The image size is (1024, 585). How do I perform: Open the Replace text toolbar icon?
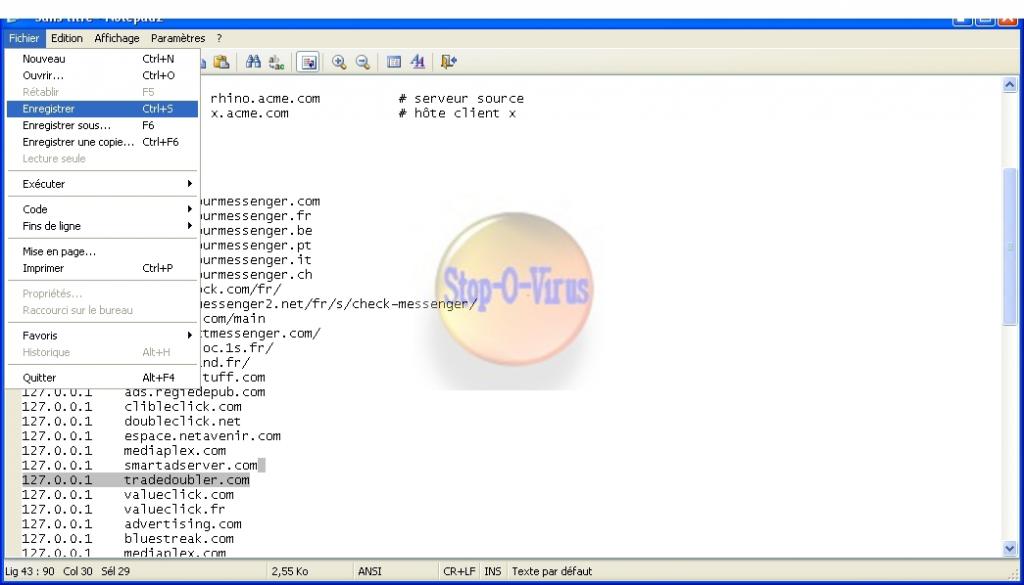[277, 62]
